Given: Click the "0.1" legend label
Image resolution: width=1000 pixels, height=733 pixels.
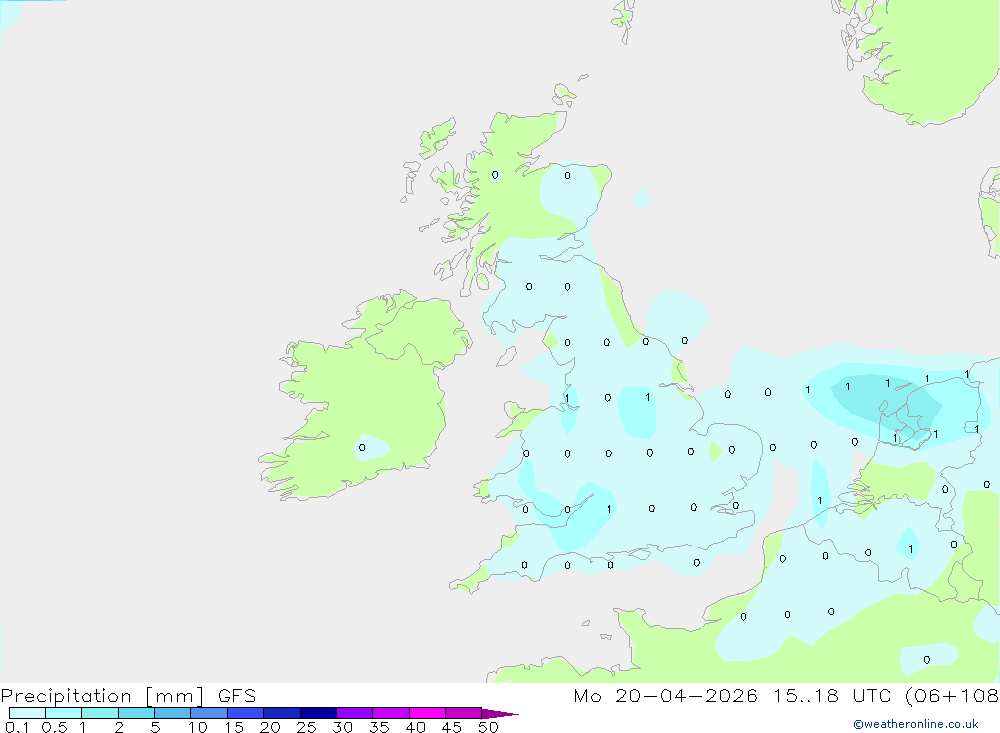Looking at the screenshot, I should tap(17, 727).
